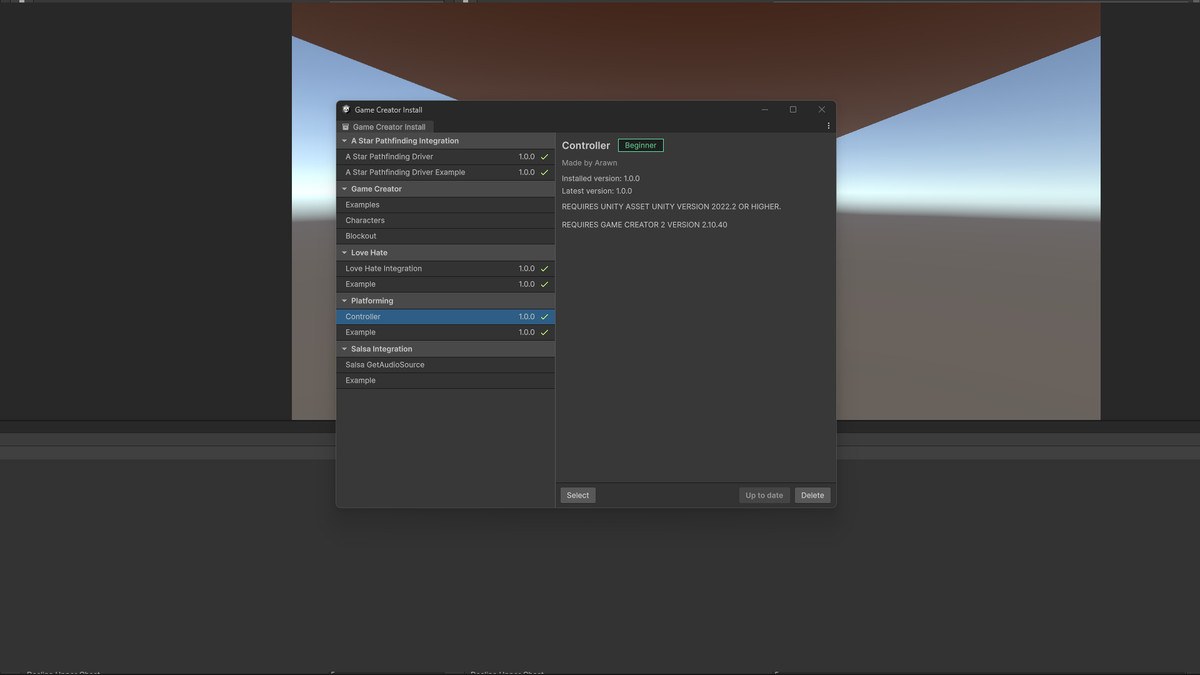Click the REQUIRES UNITY ASSET UNITY VERSION text

[672, 207]
